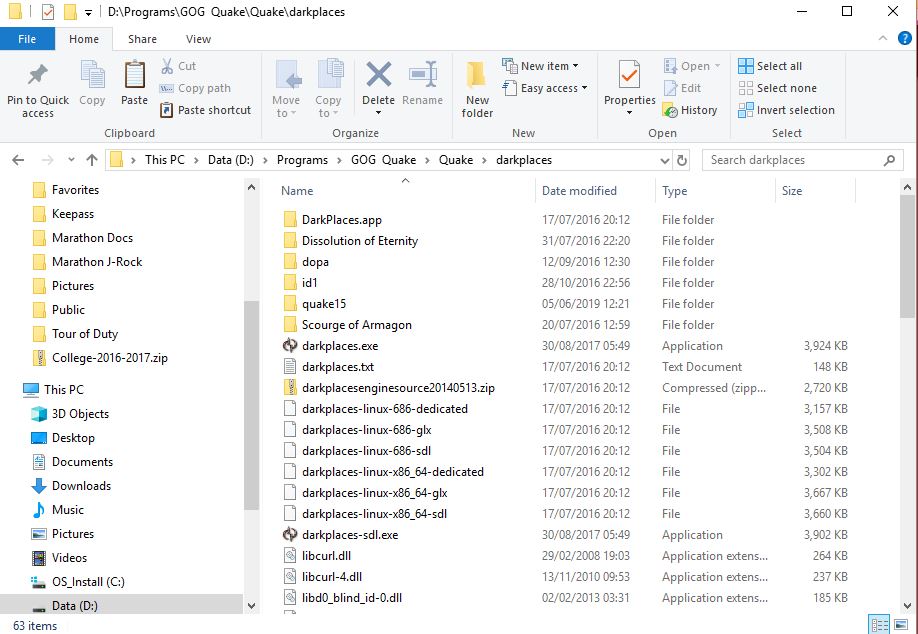This screenshot has width=918, height=634.
Task: Switch to the Share ribbon tab
Action: [x=142, y=39]
